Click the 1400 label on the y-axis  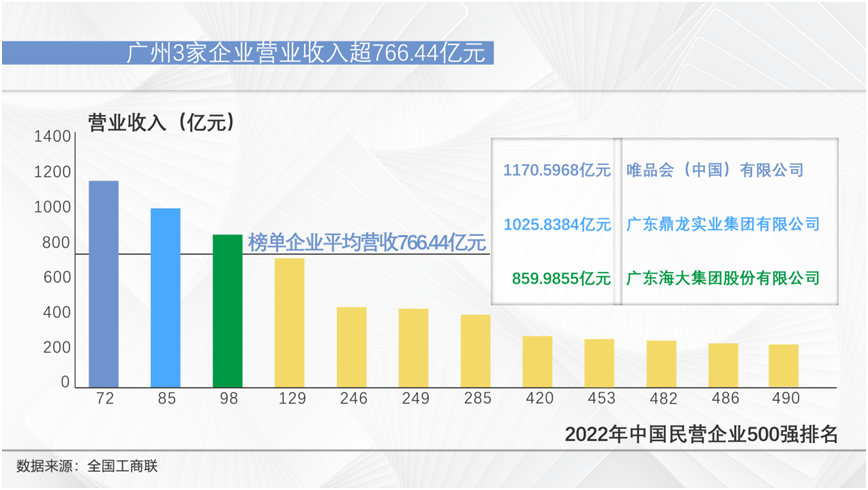pyautogui.click(x=52, y=137)
